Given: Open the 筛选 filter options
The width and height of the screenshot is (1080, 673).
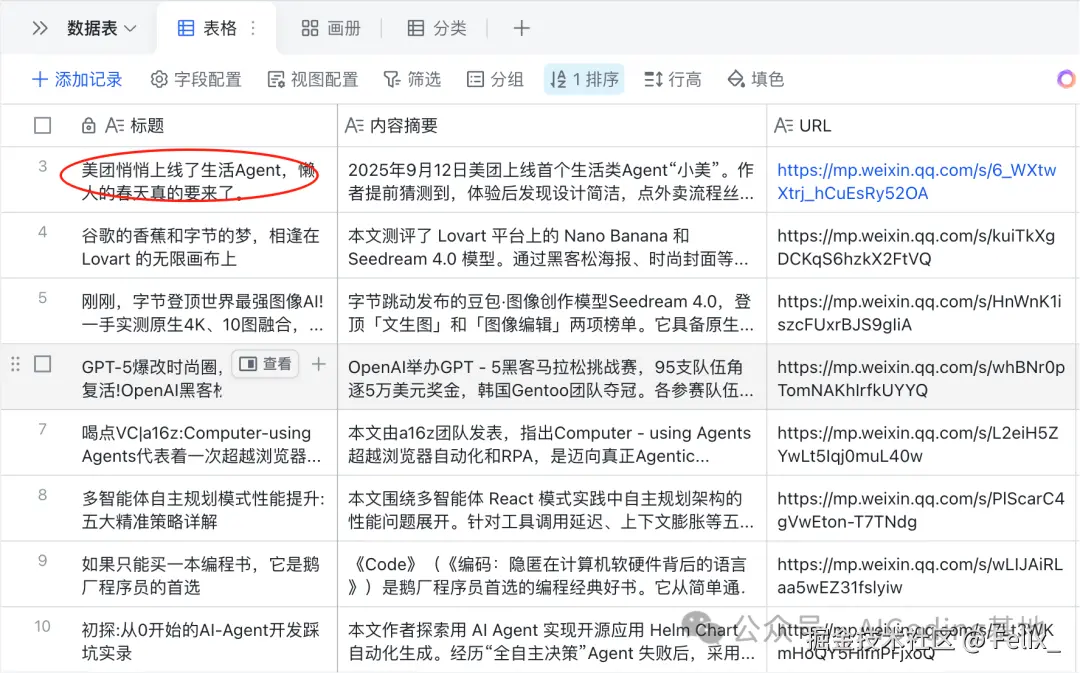Looking at the screenshot, I should (x=412, y=79).
